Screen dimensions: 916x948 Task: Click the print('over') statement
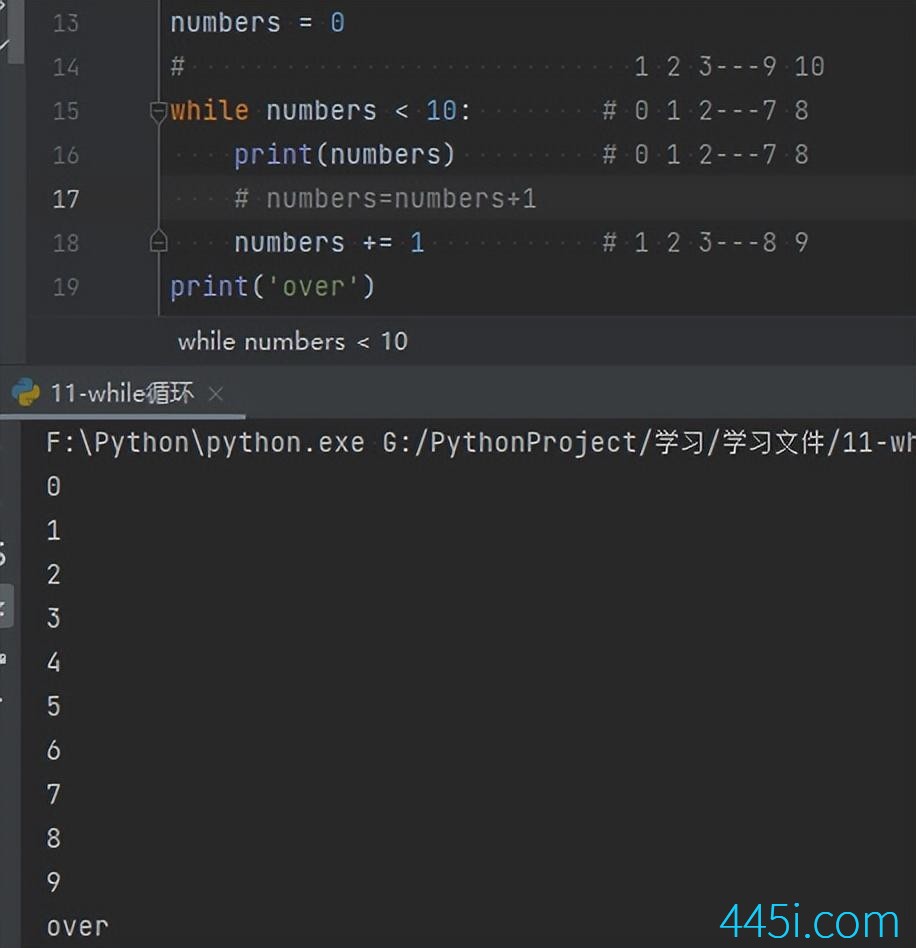coord(273,287)
